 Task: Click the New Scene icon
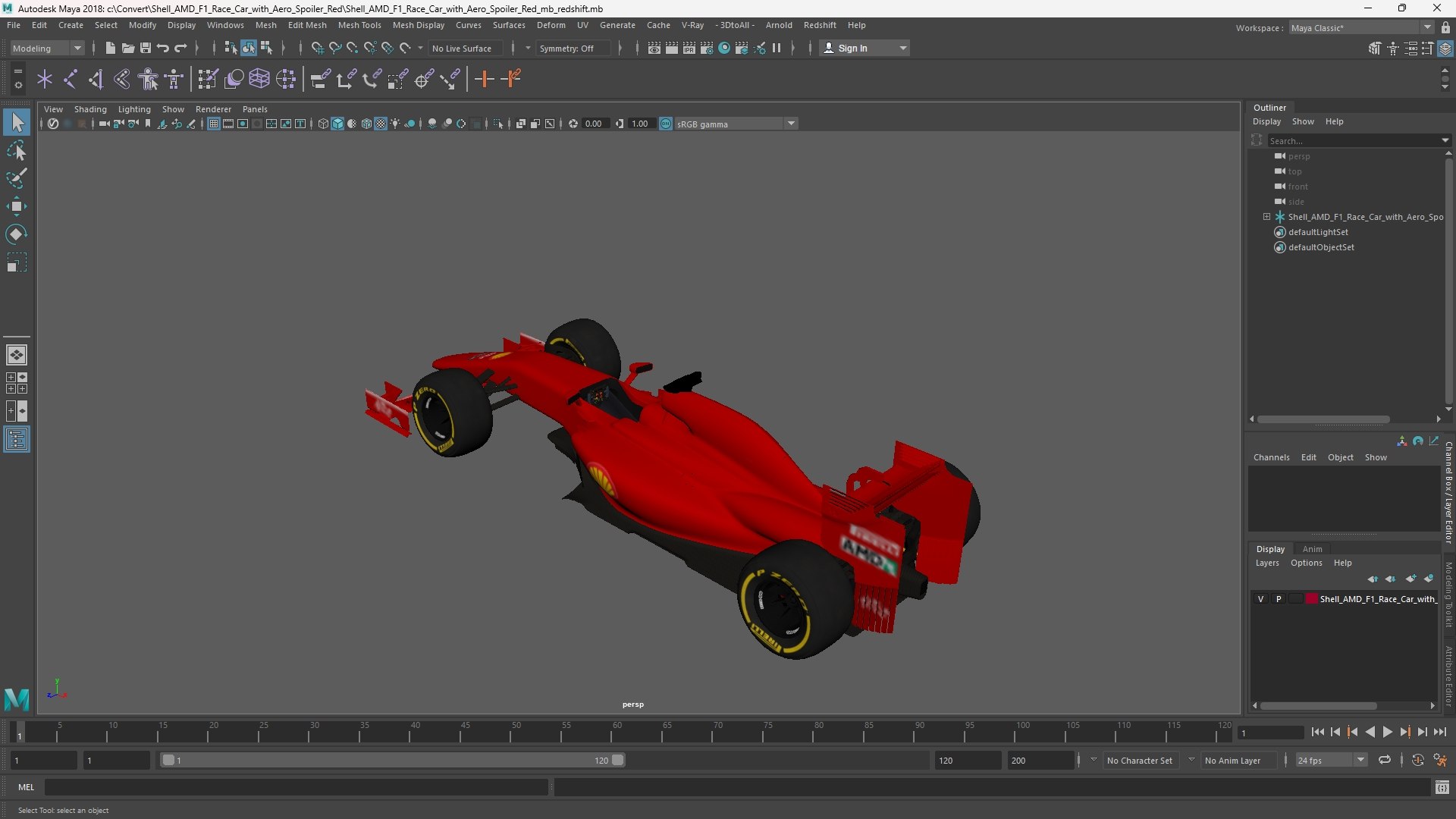pyautogui.click(x=110, y=48)
